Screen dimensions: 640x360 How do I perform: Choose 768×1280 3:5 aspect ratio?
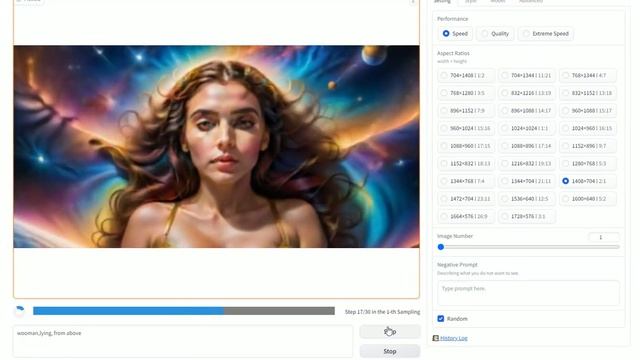click(x=466, y=93)
